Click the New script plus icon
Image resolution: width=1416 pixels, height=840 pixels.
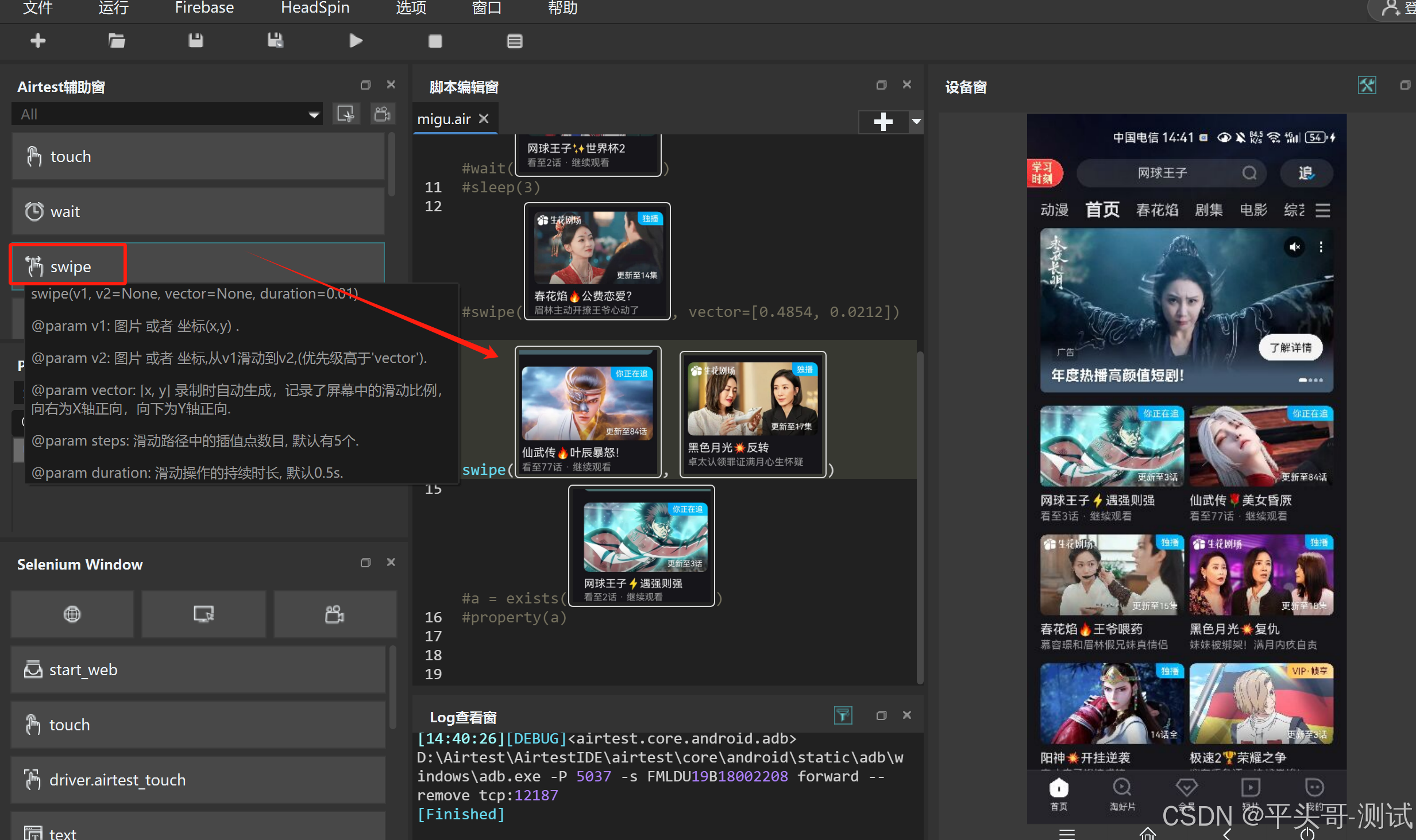[38, 41]
